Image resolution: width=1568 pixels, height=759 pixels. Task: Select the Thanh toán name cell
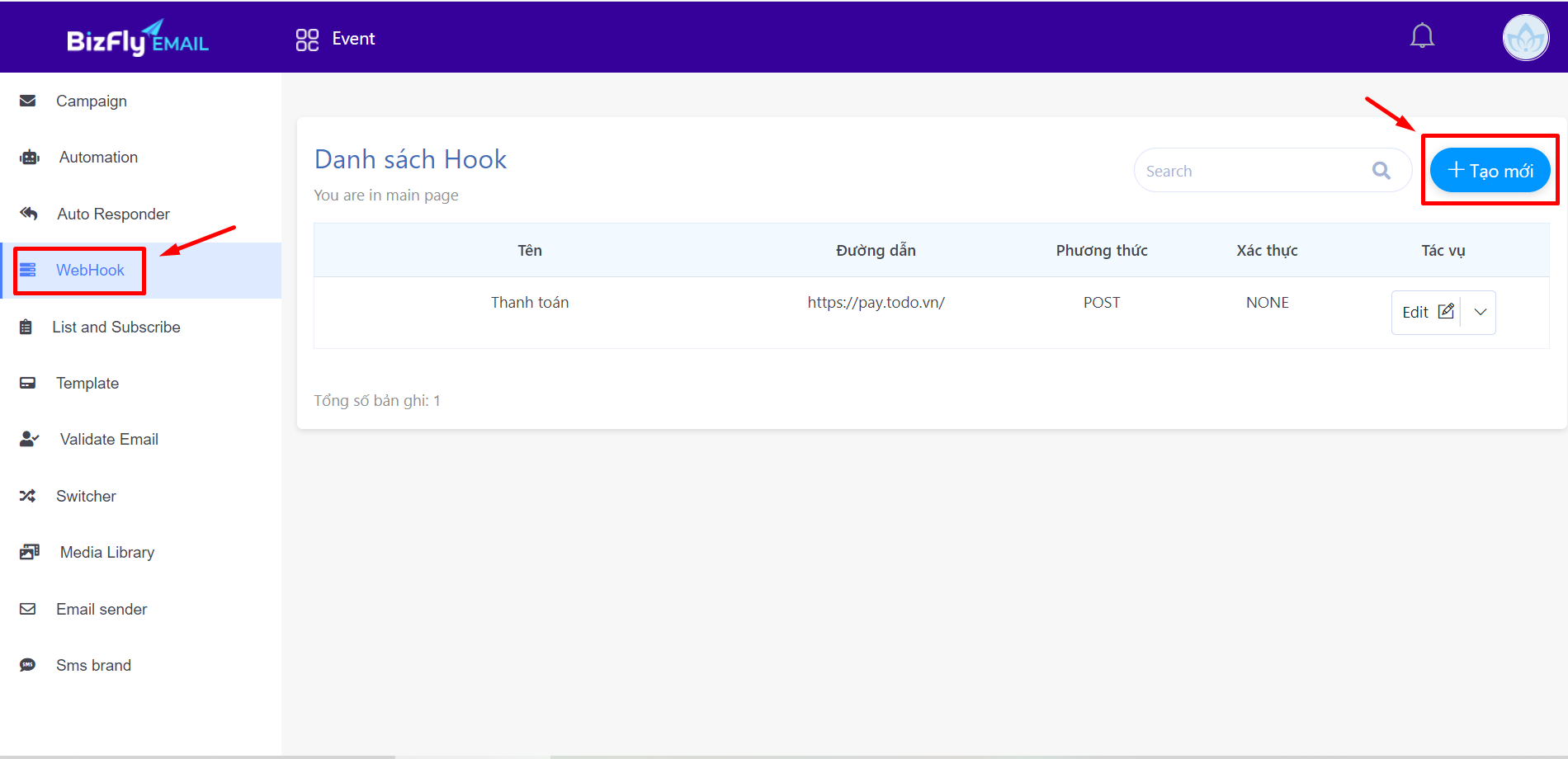click(x=530, y=302)
